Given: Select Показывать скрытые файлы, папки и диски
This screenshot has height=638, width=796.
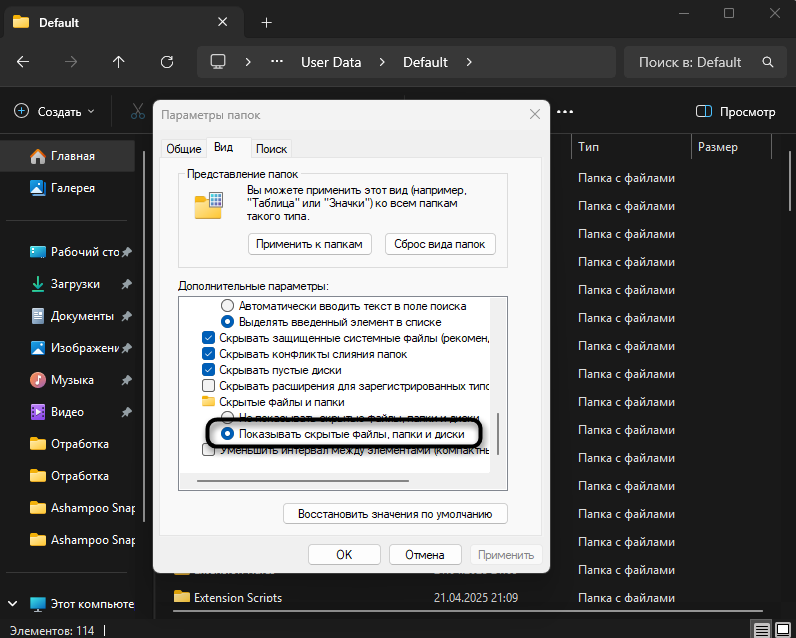Looking at the screenshot, I should (x=228, y=434).
